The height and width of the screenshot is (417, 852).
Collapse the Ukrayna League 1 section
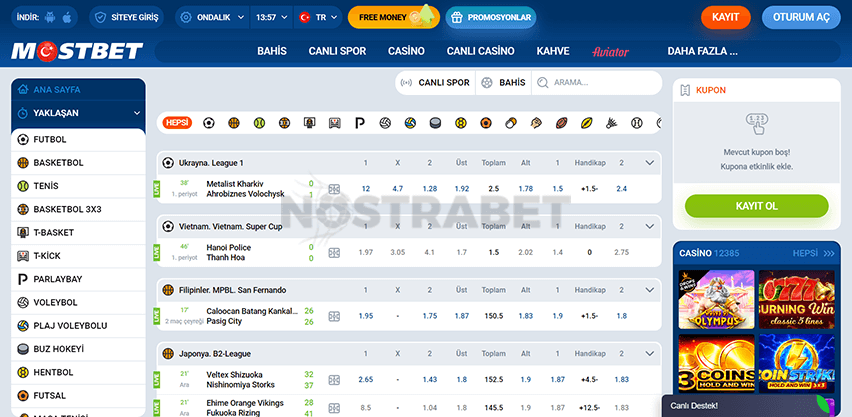[649, 163]
